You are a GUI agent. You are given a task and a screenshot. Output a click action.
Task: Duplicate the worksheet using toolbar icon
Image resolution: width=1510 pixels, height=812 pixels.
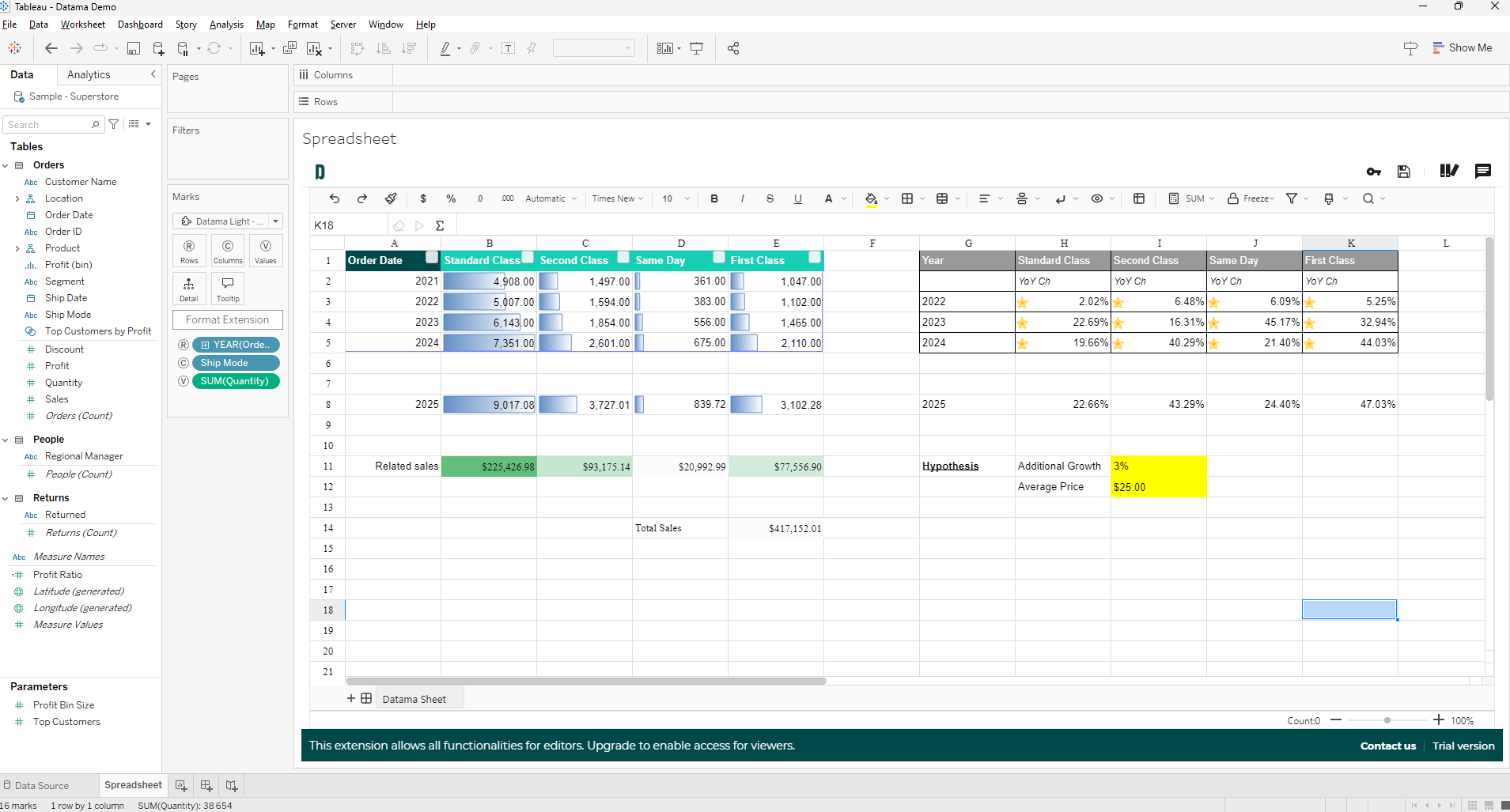click(290, 48)
